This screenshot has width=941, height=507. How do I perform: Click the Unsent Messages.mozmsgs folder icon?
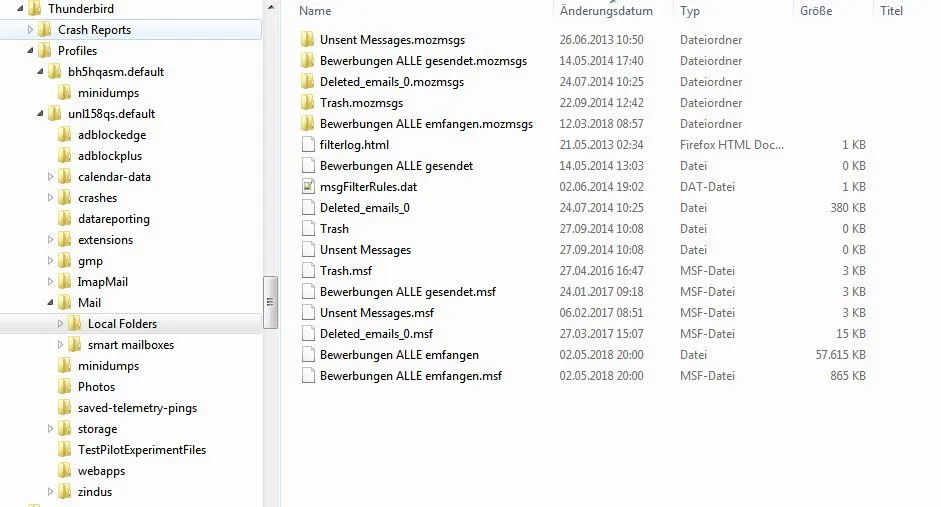click(307, 40)
